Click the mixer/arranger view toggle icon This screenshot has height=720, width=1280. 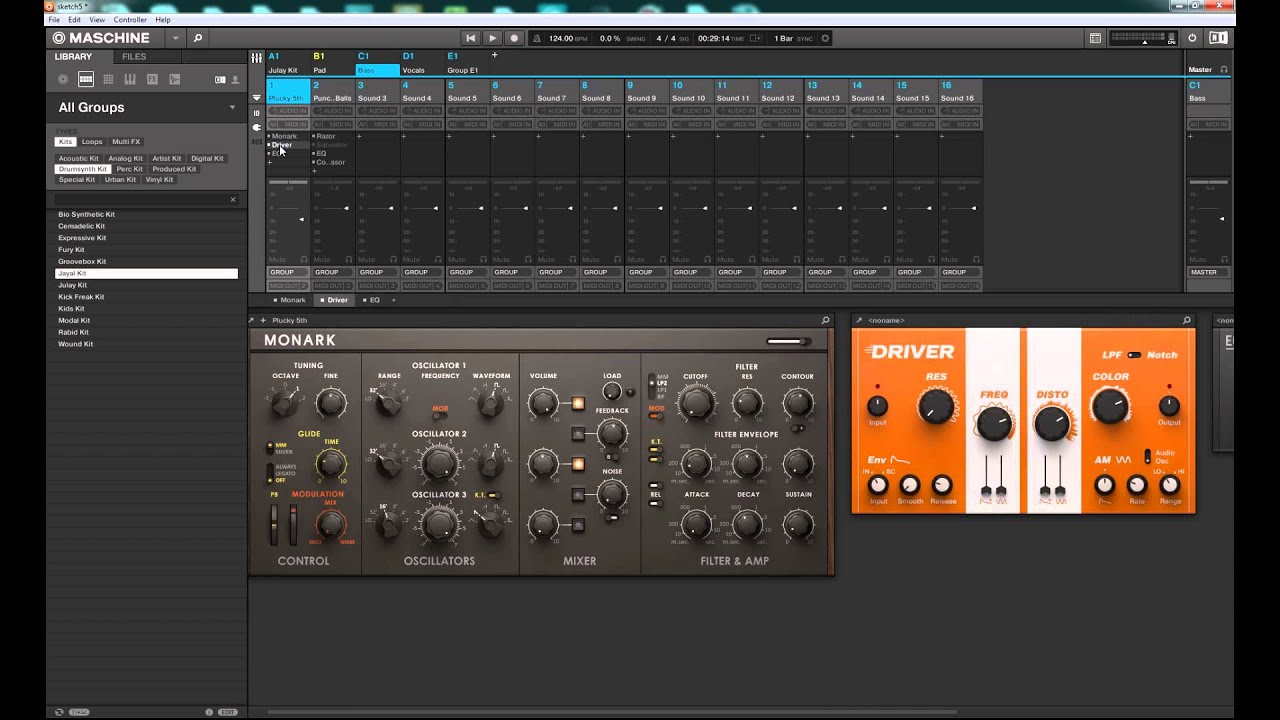point(1095,38)
